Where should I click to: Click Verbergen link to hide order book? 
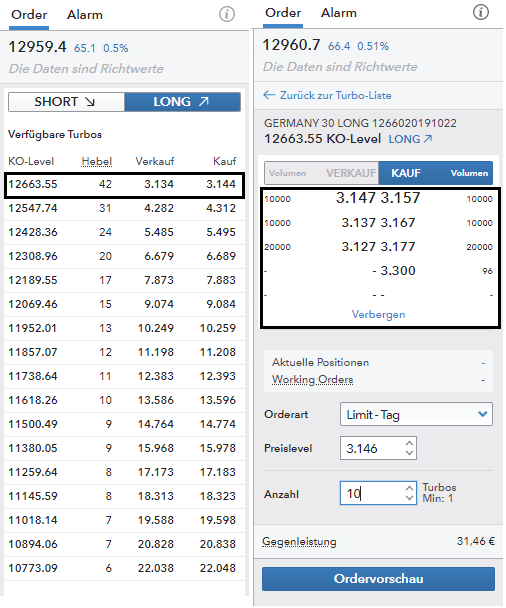378,314
